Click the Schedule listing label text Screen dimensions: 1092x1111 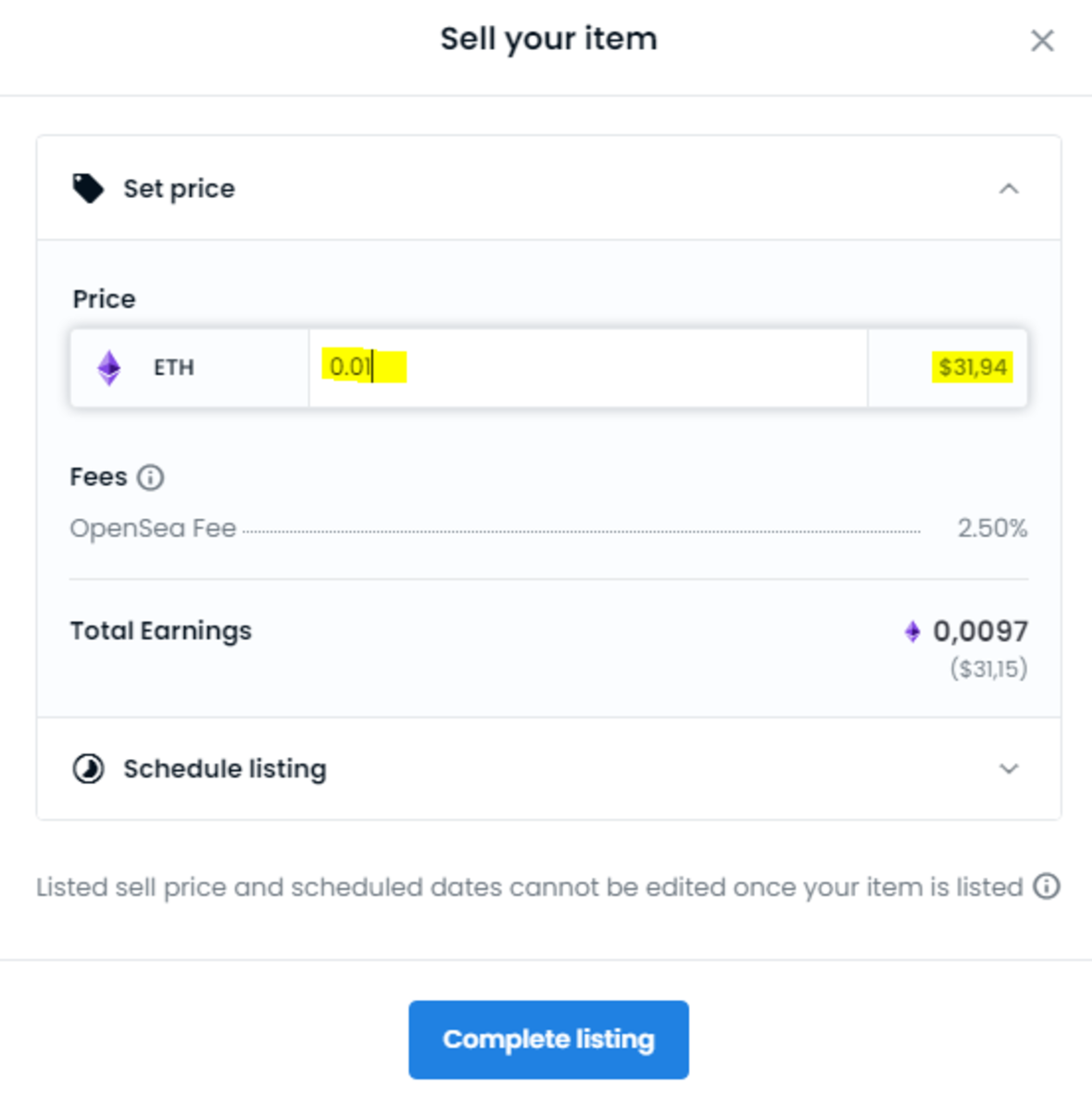pyautogui.click(x=225, y=768)
